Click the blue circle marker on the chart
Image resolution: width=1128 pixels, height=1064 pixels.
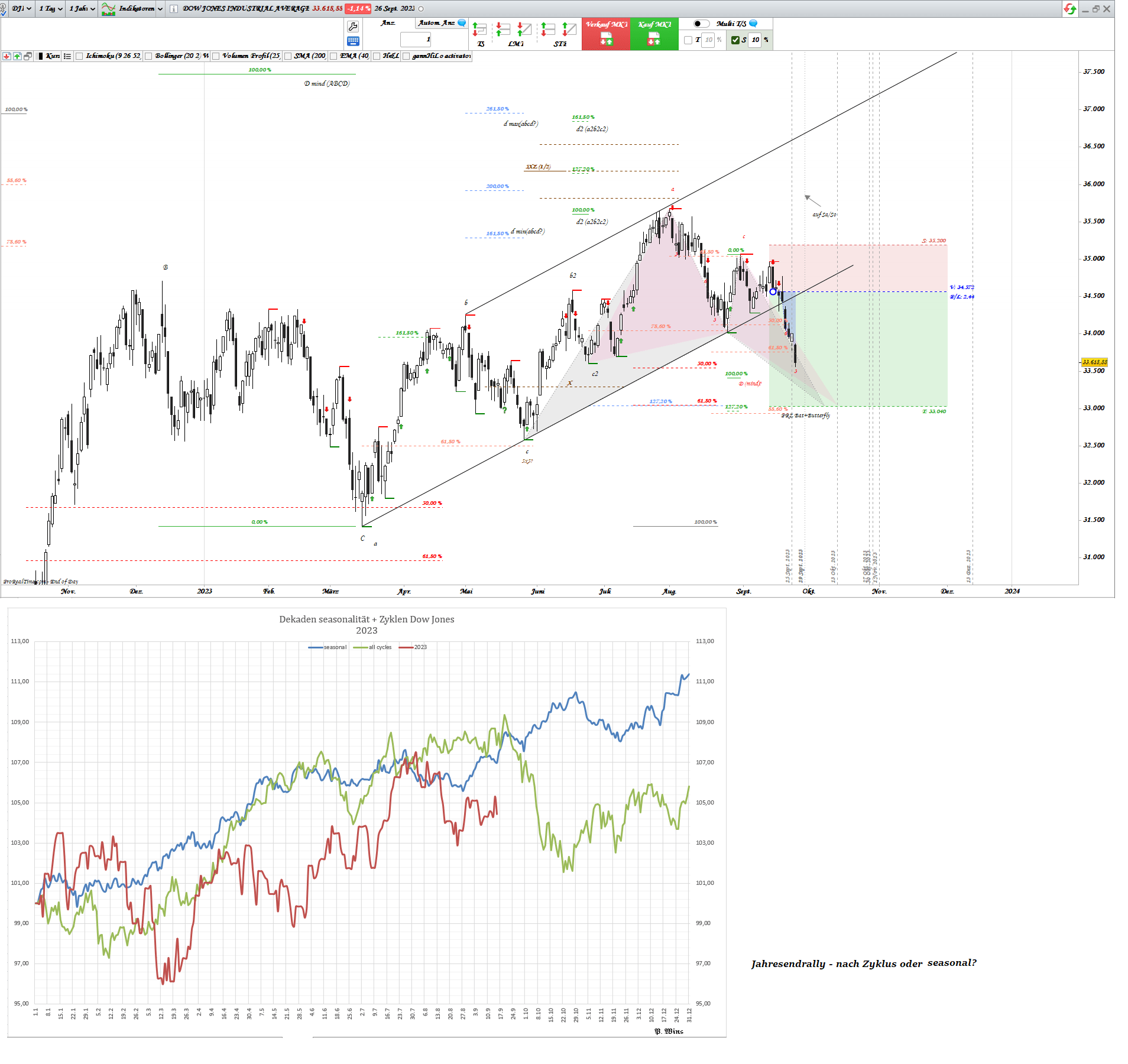click(773, 292)
